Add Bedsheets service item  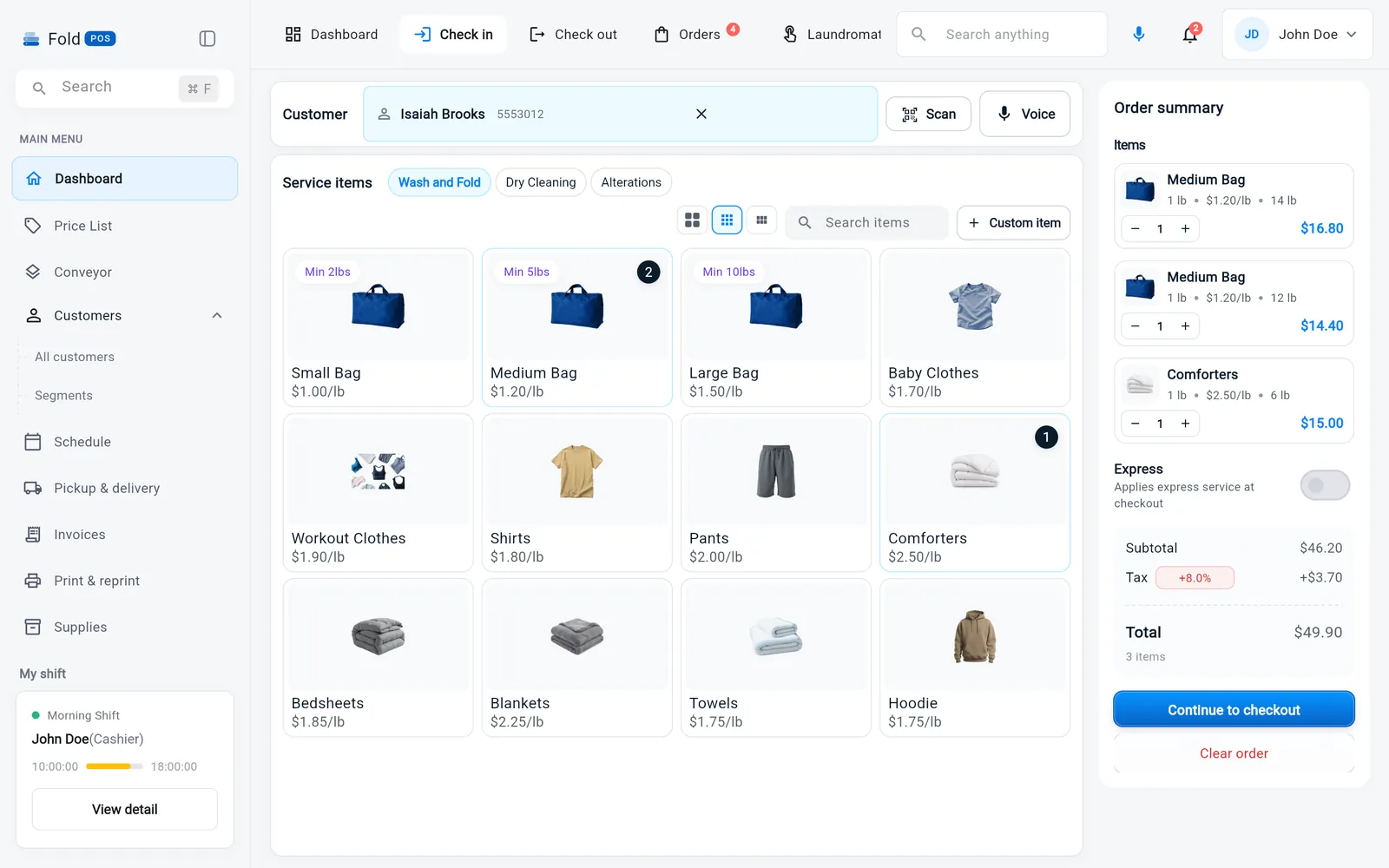[378, 658]
